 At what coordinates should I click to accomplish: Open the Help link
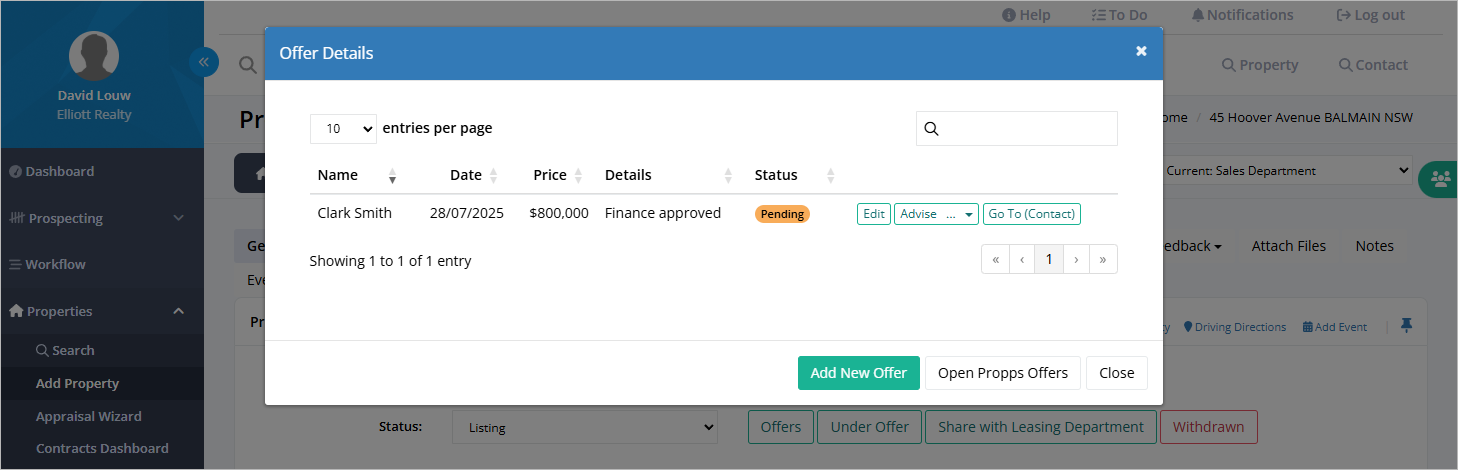pos(1026,15)
